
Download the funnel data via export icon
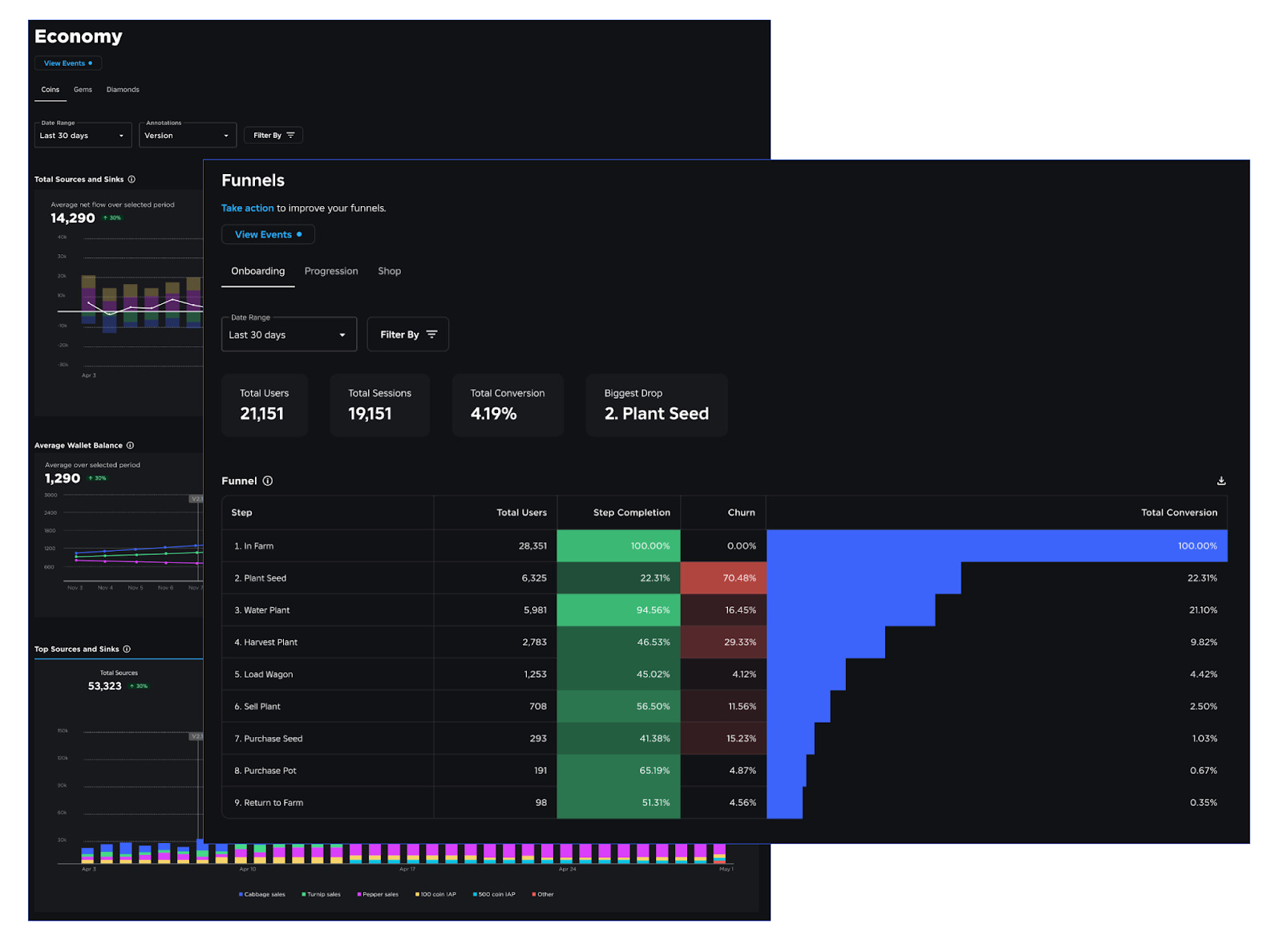(x=1220, y=480)
